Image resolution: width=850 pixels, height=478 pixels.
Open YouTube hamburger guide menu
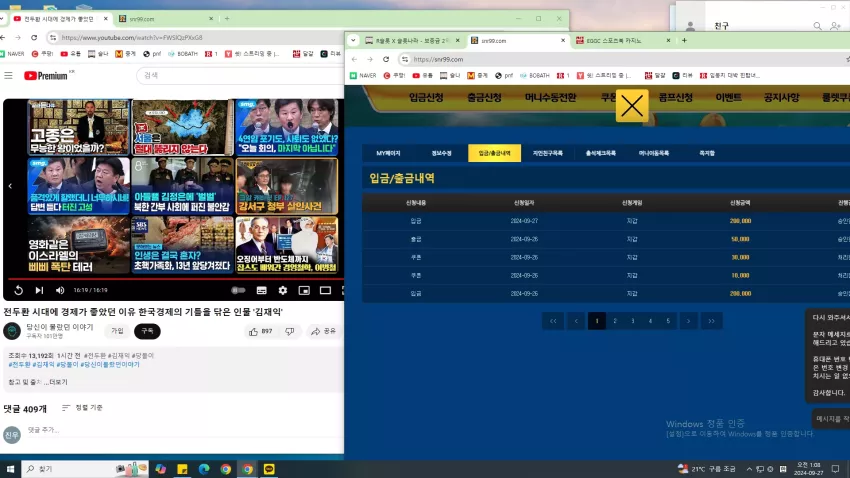(8, 75)
